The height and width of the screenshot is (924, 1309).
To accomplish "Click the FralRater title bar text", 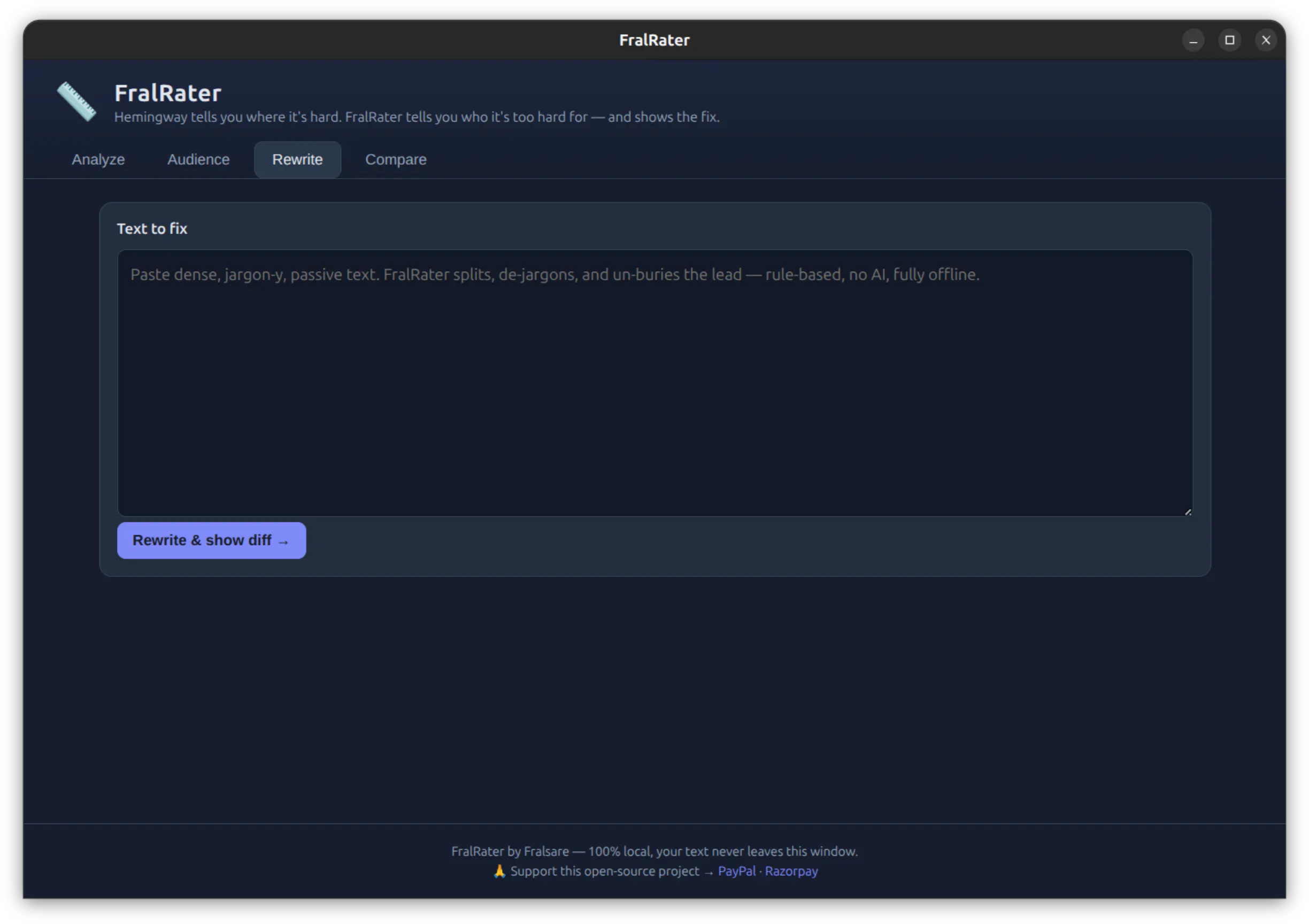I will 654,41.
